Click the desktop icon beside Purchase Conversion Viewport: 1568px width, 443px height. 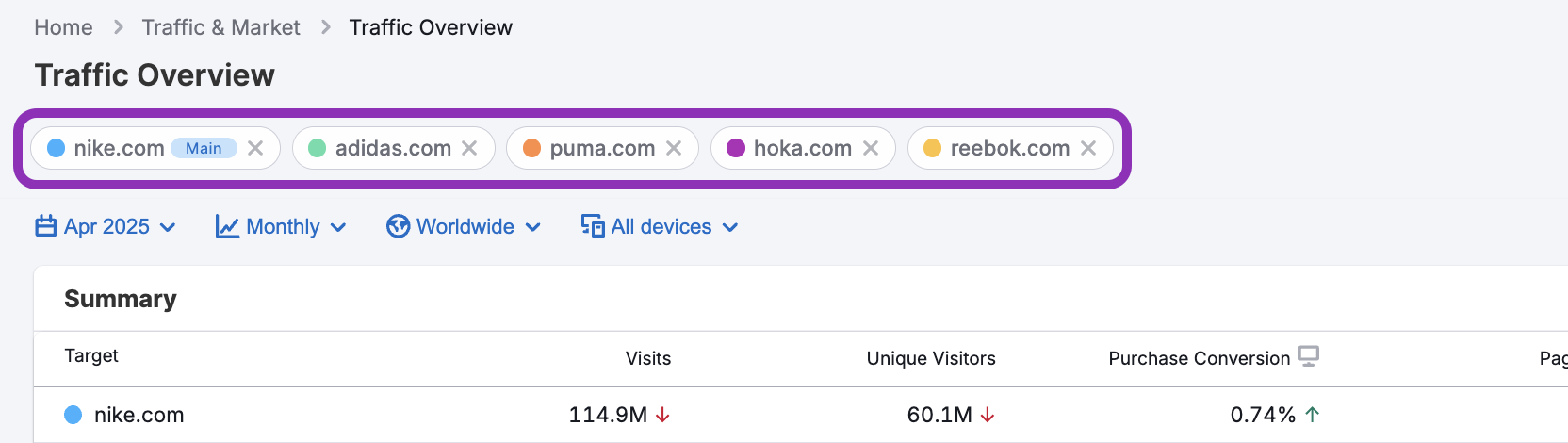click(1309, 356)
